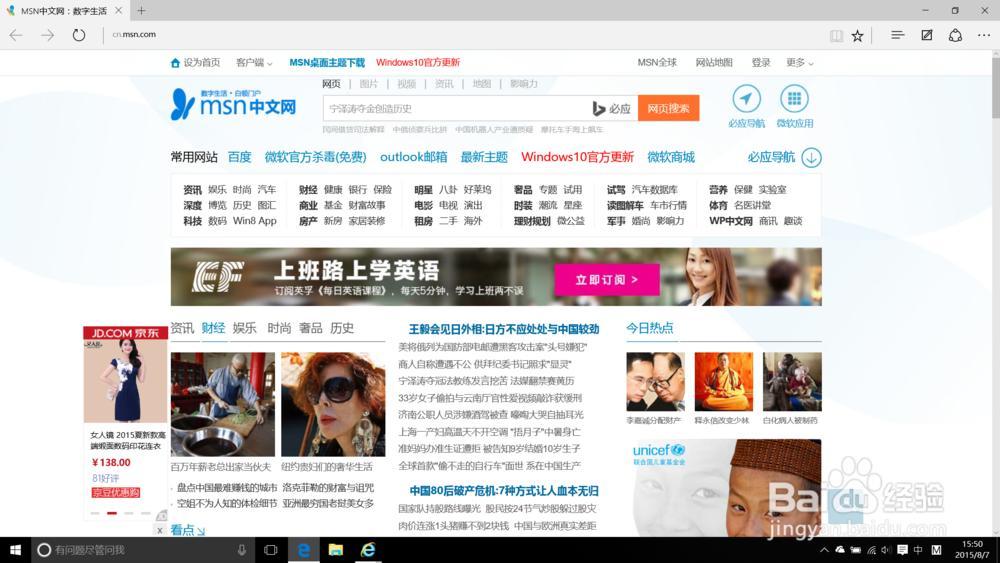This screenshot has height=563, width=1000.
Task: Click the 网页搜索 button
Action: coord(668,108)
